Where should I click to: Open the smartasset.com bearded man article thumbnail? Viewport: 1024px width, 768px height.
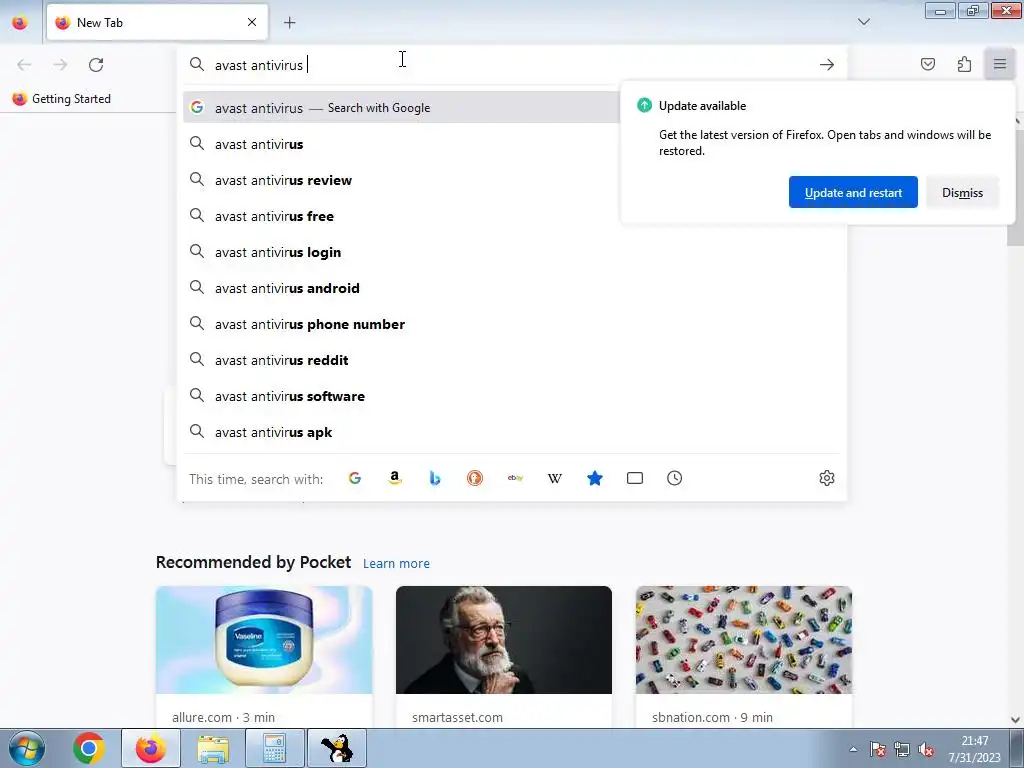(x=504, y=639)
